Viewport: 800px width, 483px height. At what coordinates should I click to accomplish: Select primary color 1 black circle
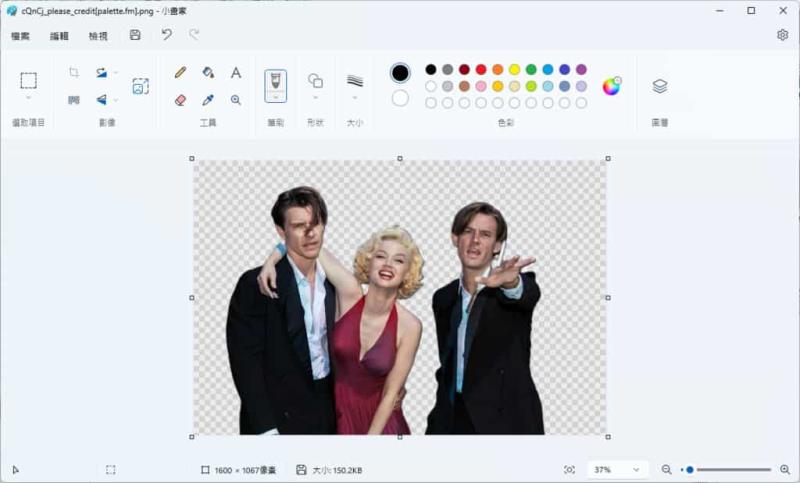pyautogui.click(x=401, y=73)
